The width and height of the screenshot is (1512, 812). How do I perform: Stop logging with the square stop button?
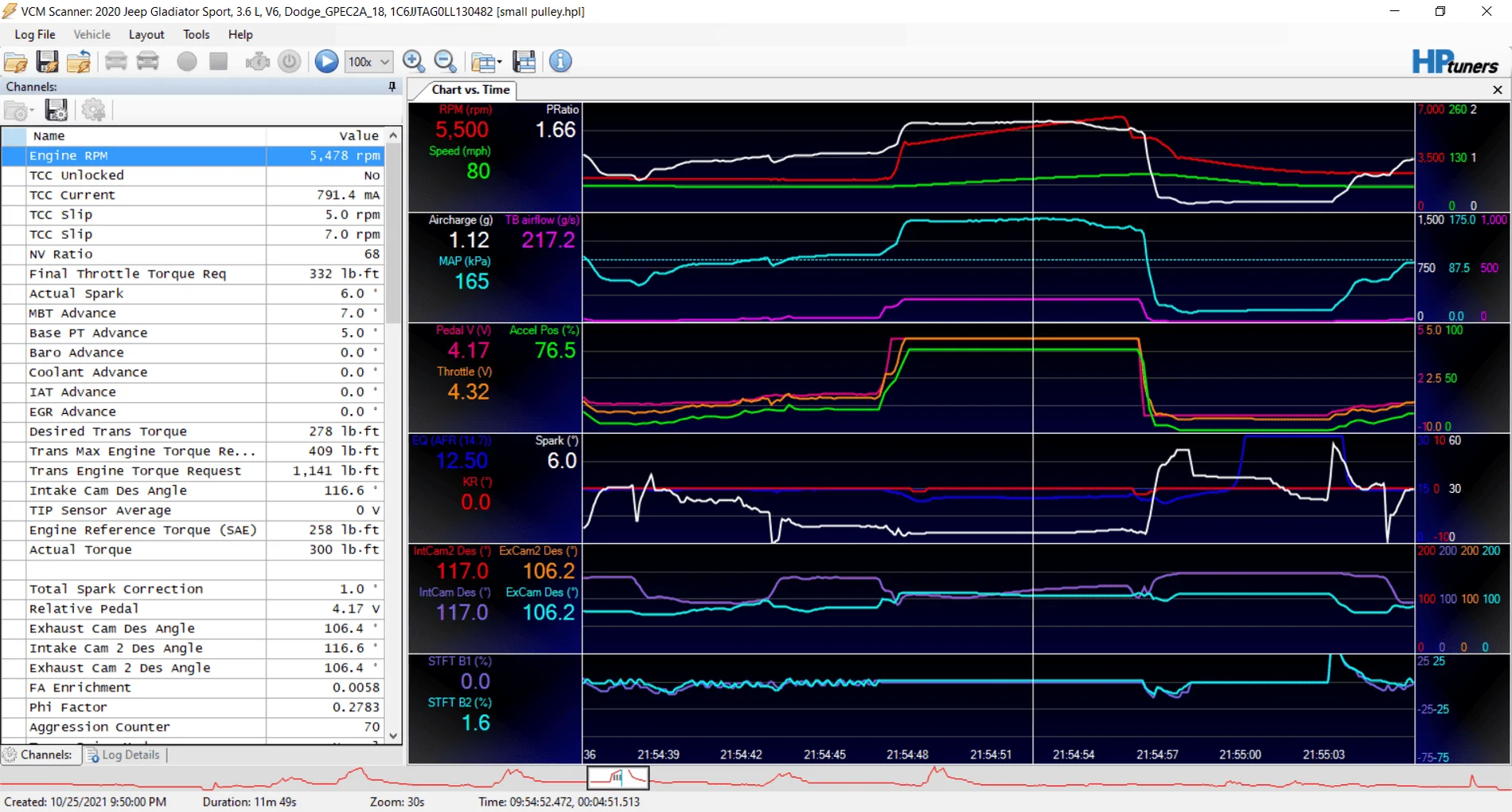pos(219,61)
